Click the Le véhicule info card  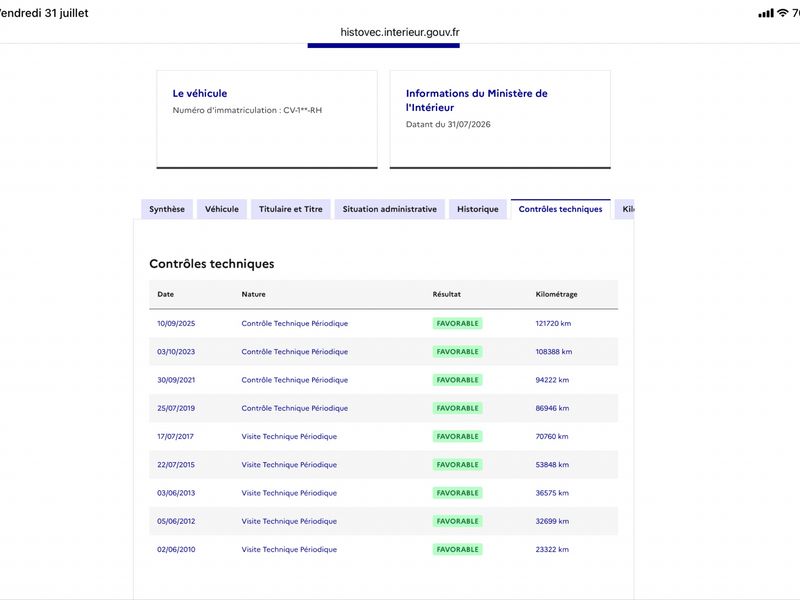coord(267,119)
